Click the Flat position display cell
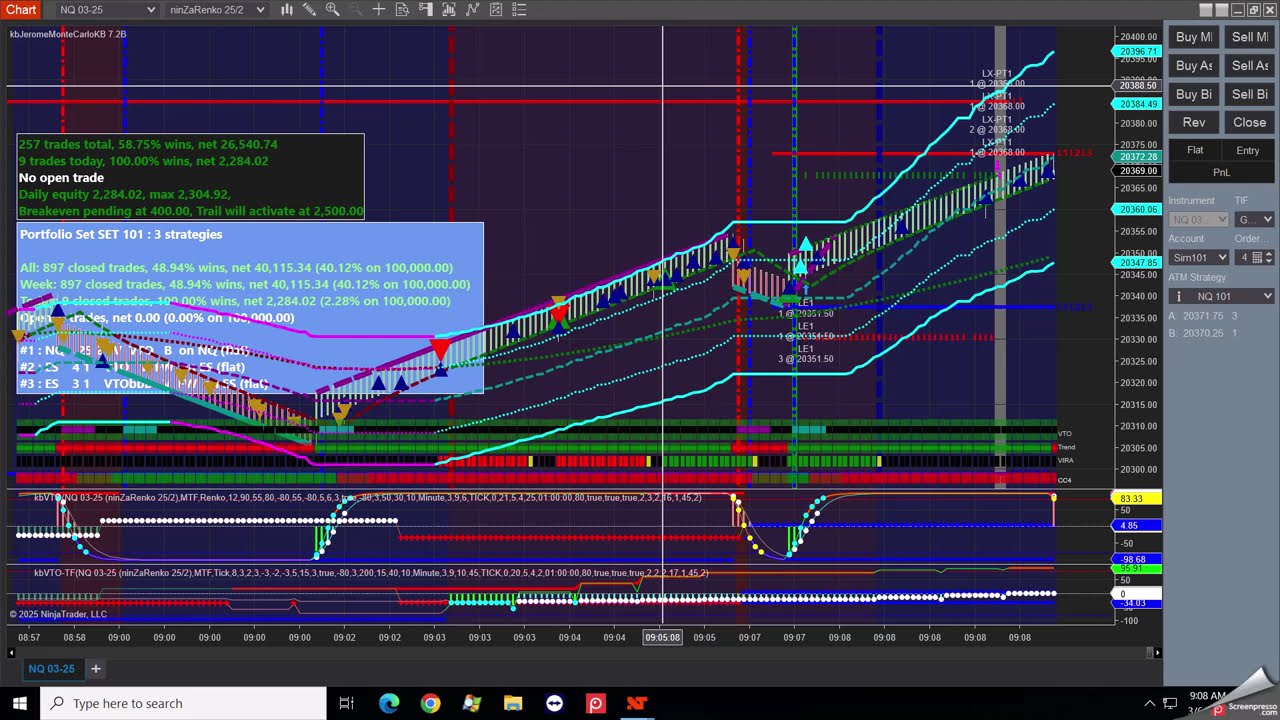The height and width of the screenshot is (720, 1280). click(1194, 150)
